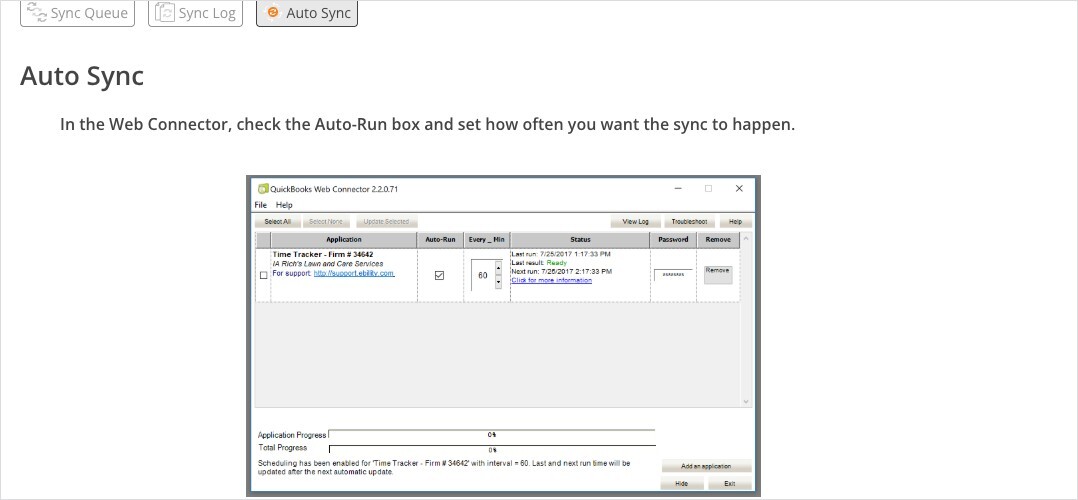Click the 'Scheduling has been enabled' status message
1078x500 pixels.
click(x=444, y=468)
